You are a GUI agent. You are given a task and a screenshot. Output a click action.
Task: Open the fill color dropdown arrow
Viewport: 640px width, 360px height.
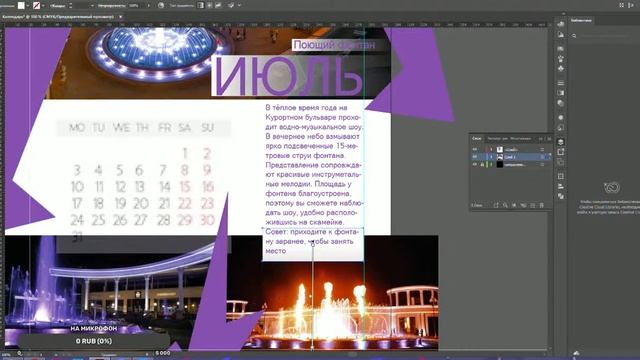[28, 6]
